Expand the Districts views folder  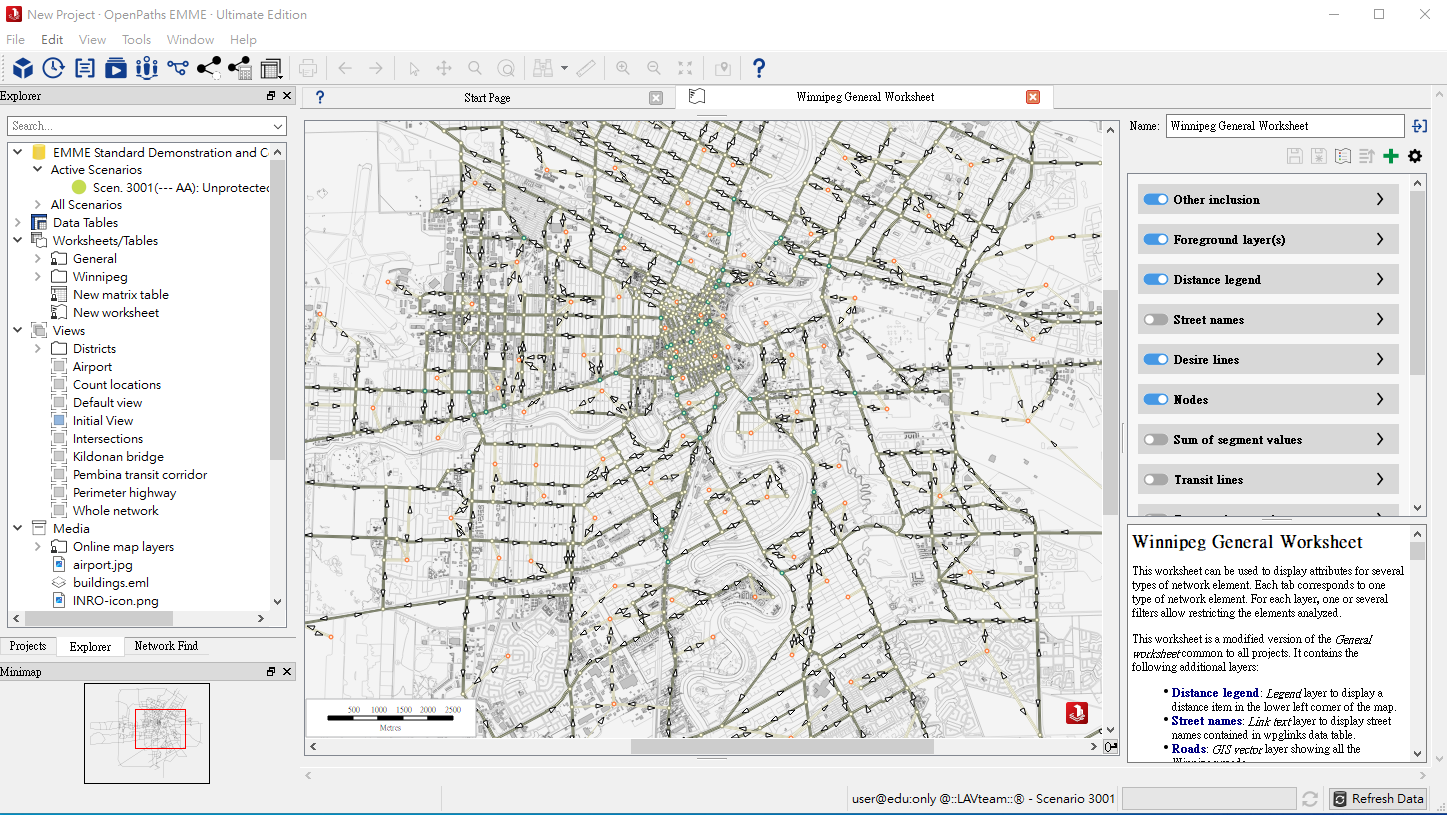[38, 348]
